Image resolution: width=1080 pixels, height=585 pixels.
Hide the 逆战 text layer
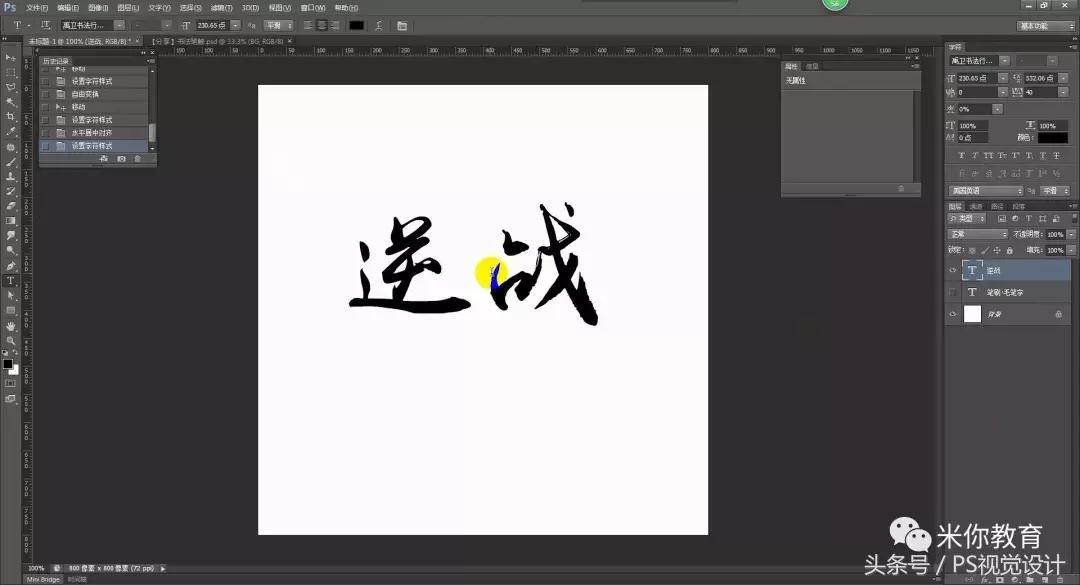pyautogui.click(x=952, y=269)
